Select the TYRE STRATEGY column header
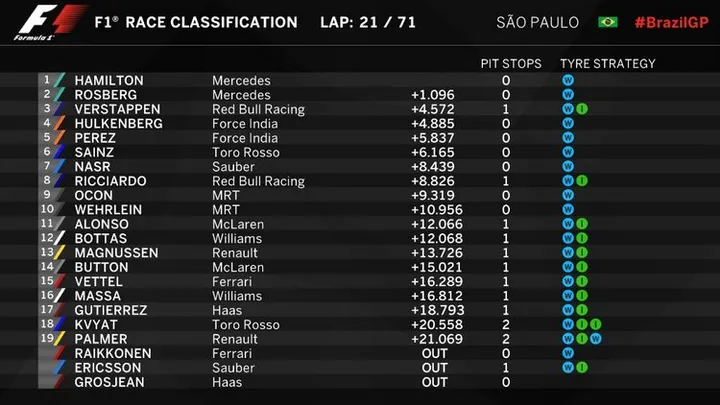 608,63
